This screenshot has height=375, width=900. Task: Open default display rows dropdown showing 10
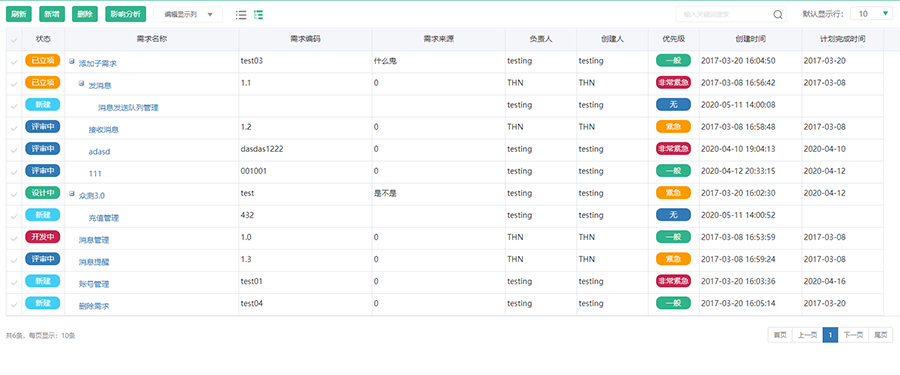[871, 14]
